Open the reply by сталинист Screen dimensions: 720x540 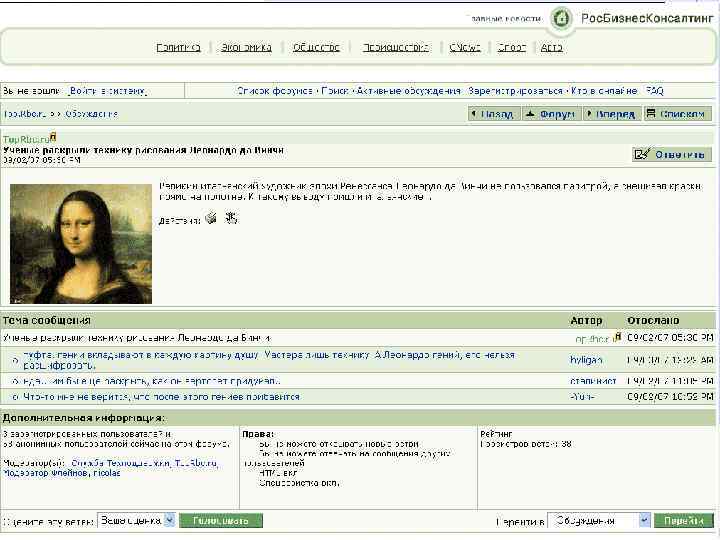click(x=151, y=381)
